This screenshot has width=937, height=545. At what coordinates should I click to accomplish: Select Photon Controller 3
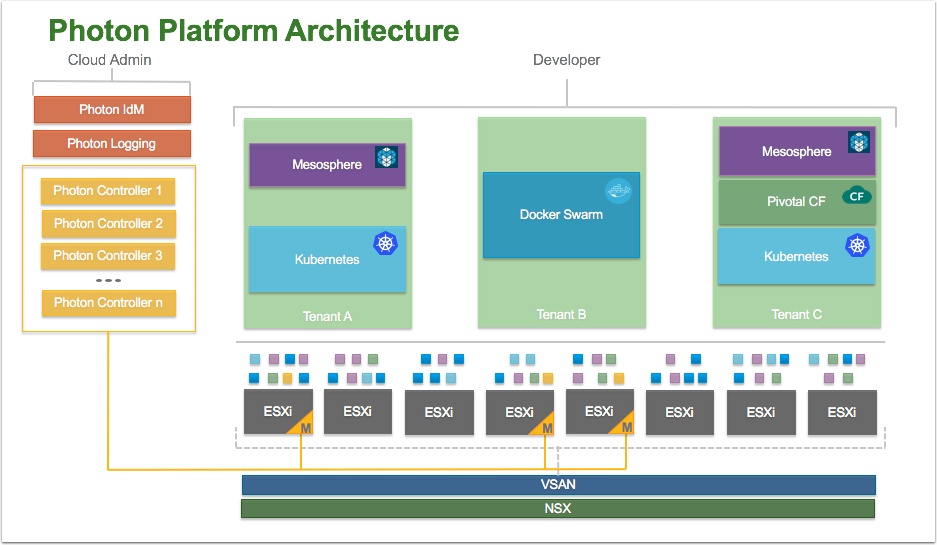(x=108, y=256)
